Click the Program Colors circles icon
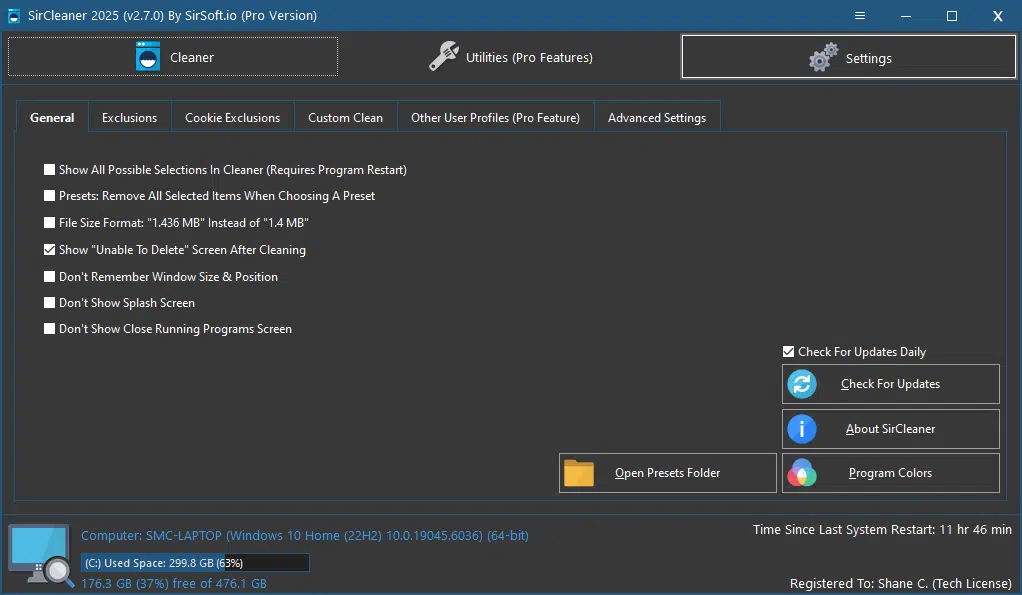The height and width of the screenshot is (595, 1022). pos(802,473)
